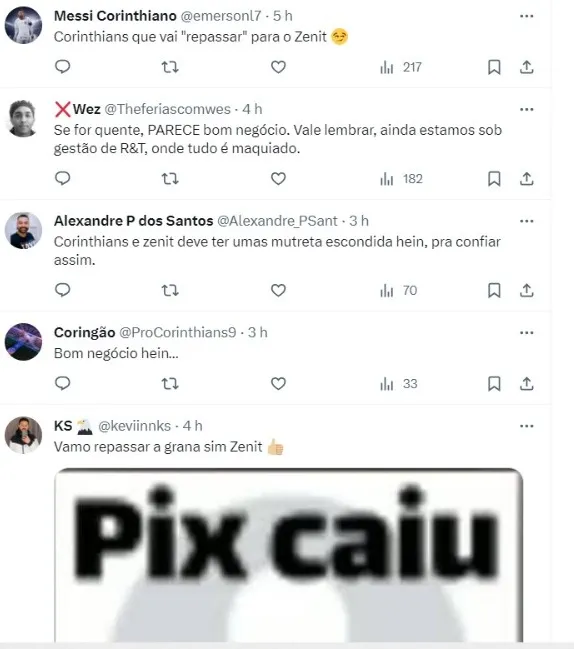
Task: Open KS profile avatar picture
Action: point(23,435)
